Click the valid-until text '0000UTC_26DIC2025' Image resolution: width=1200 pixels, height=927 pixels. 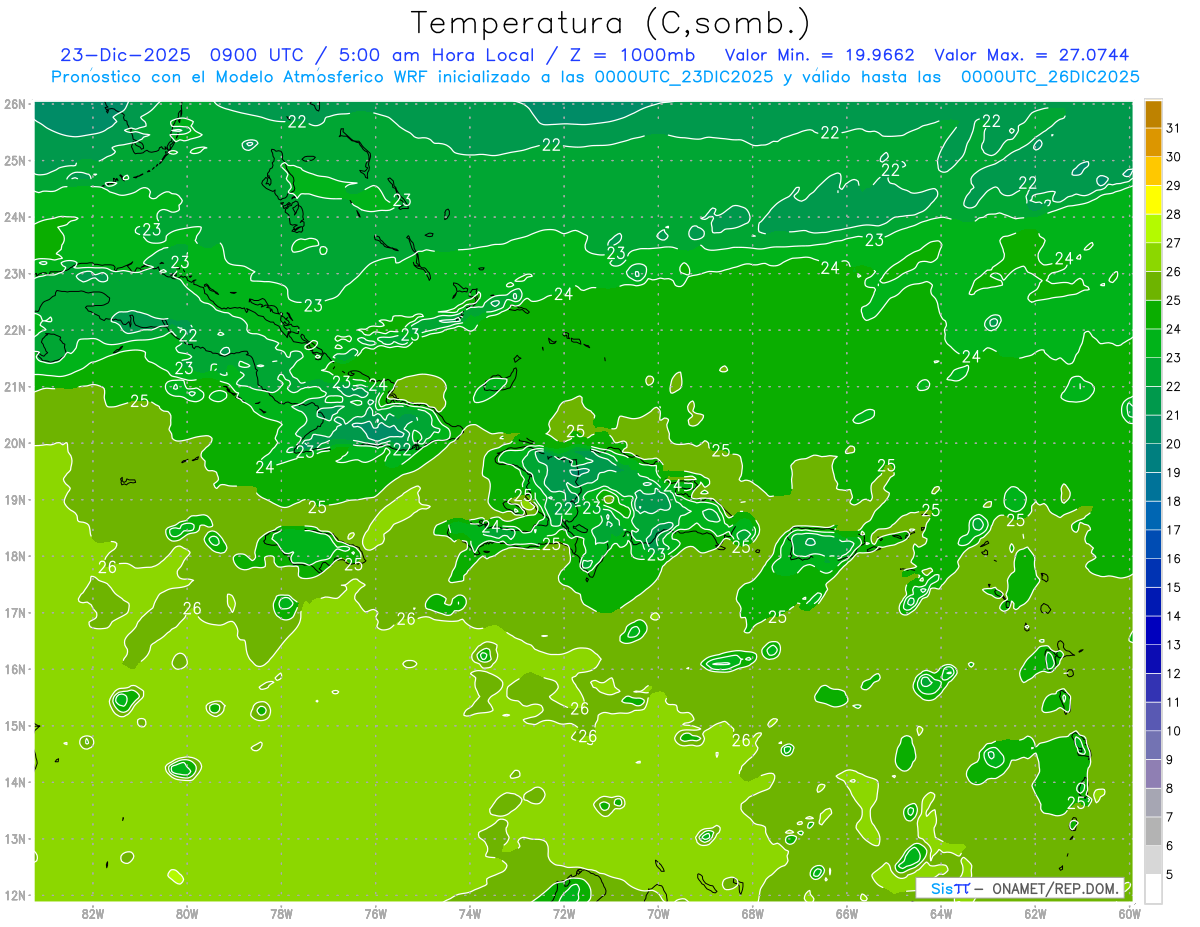[1050, 77]
